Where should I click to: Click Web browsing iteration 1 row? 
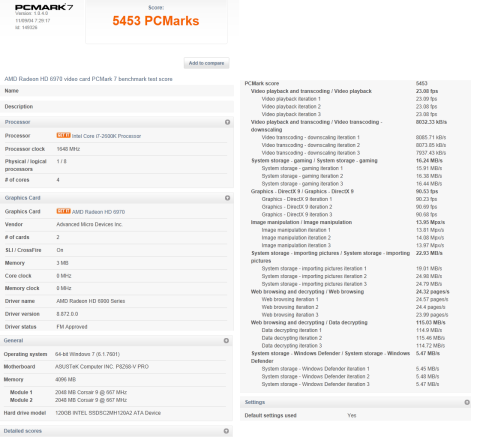[x=355, y=299]
